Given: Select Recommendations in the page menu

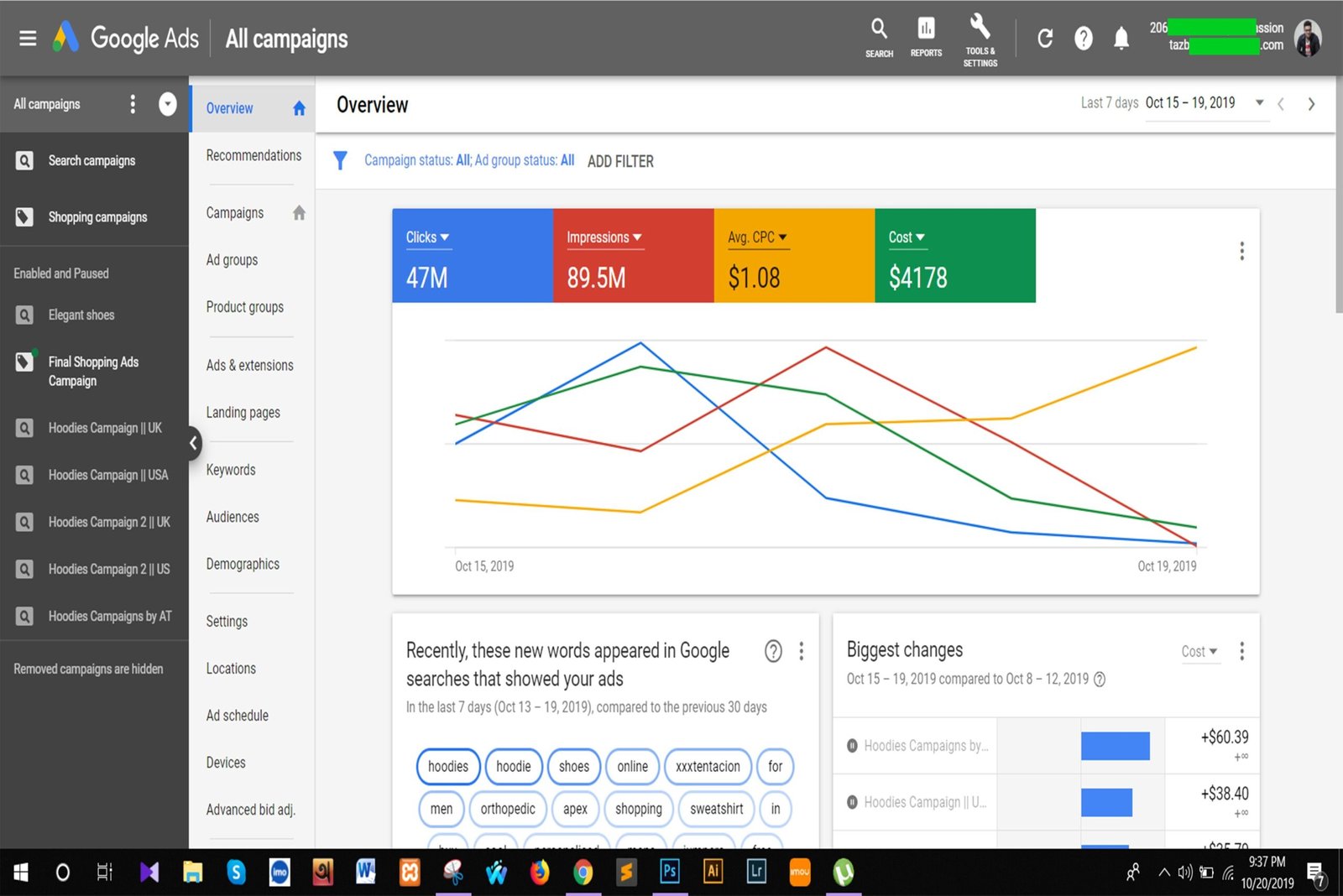Looking at the screenshot, I should tap(253, 156).
